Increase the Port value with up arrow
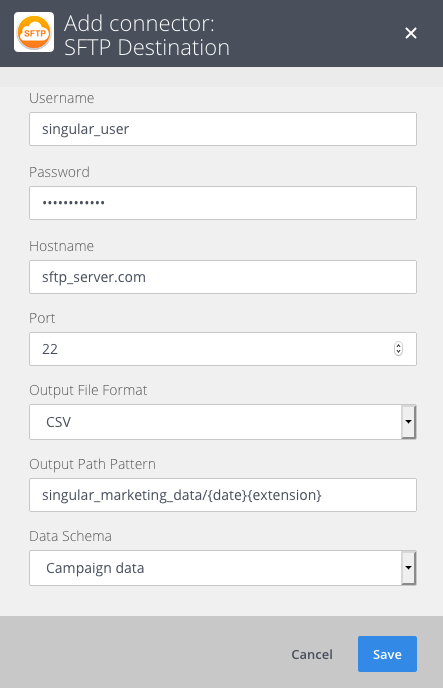This screenshot has height=688, width=443. pos(398,346)
